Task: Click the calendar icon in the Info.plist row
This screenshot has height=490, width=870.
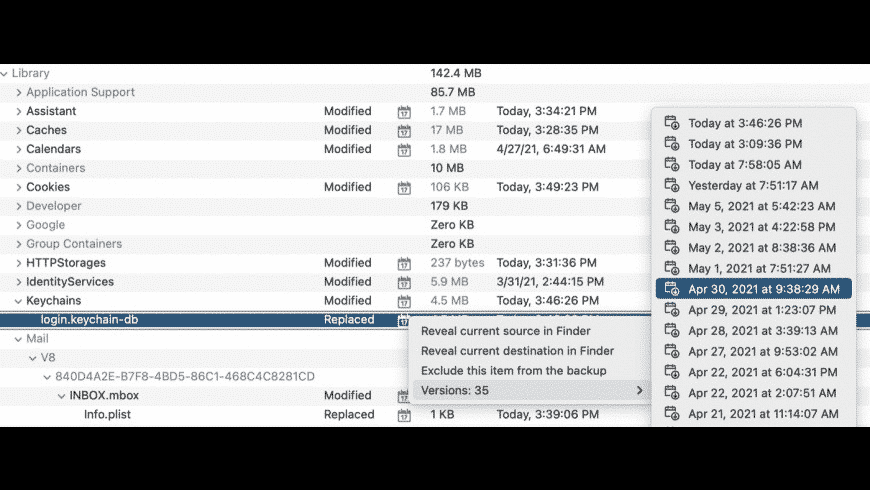Action: click(404, 415)
